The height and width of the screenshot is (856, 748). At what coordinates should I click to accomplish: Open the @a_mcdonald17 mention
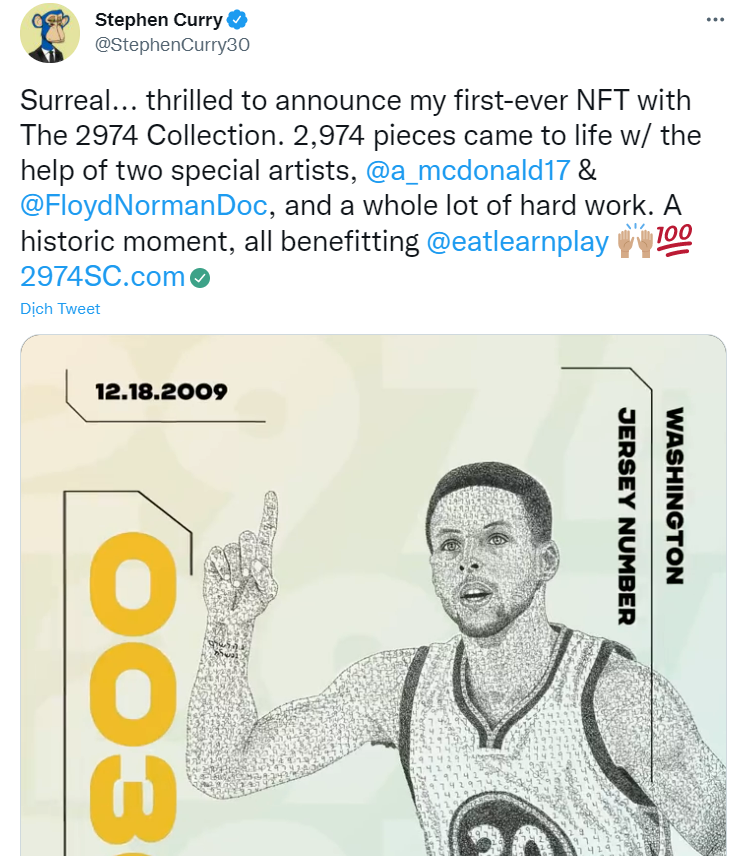coord(469,172)
